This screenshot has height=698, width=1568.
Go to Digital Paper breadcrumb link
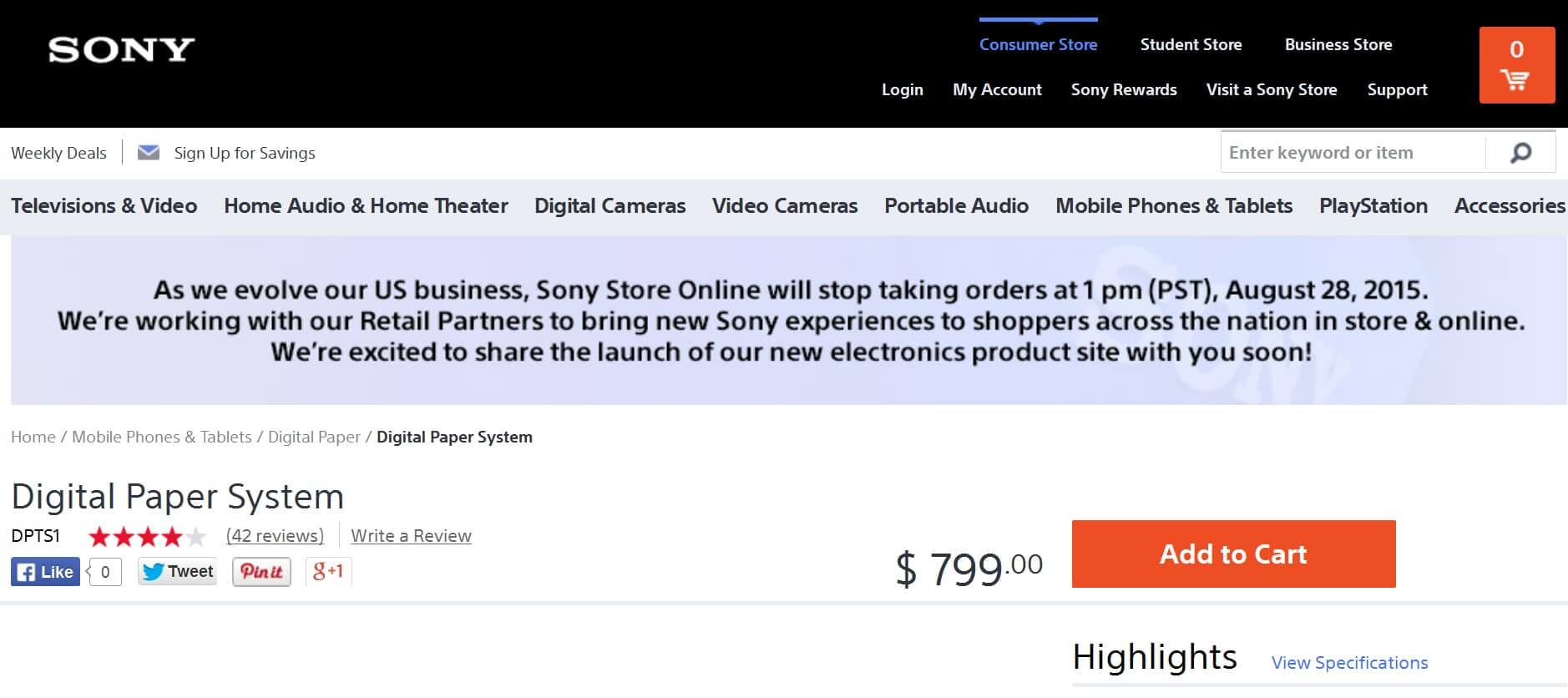coord(314,437)
